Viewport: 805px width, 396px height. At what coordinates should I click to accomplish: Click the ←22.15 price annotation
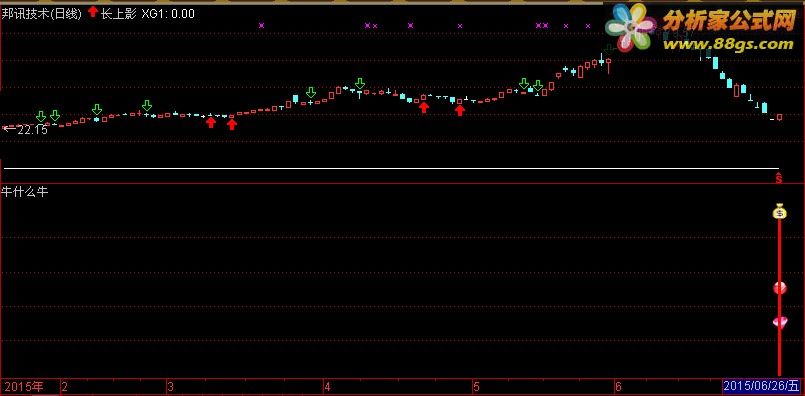pyautogui.click(x=25, y=130)
